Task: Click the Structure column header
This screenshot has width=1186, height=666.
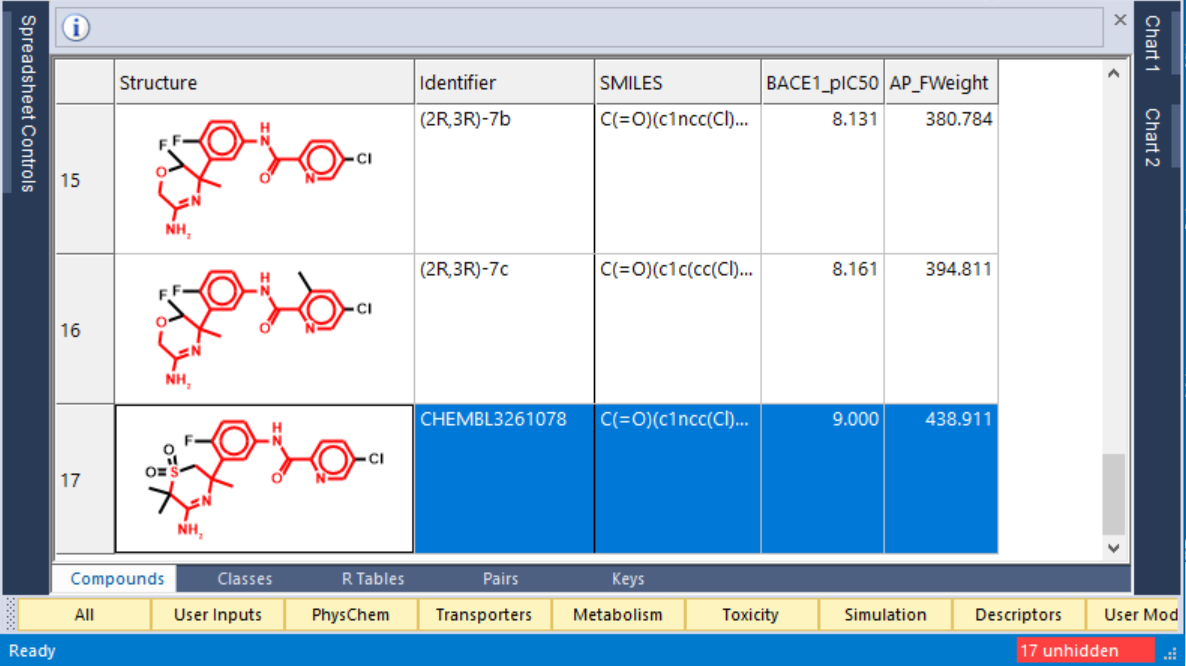Action: pos(264,82)
